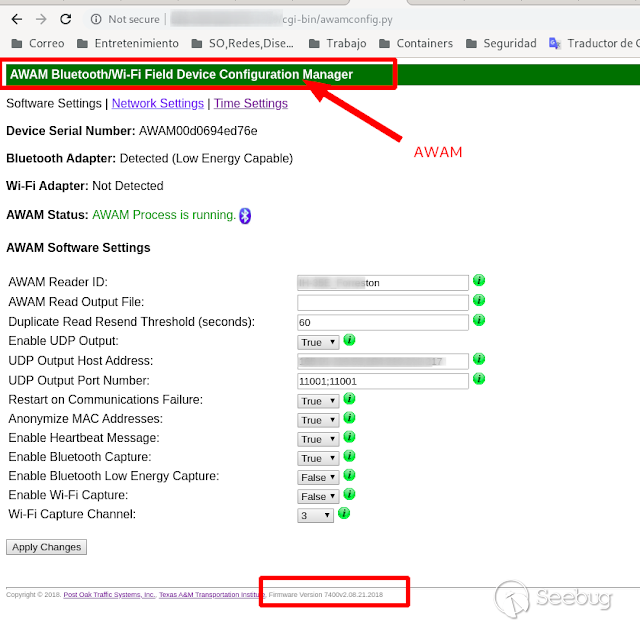640x626 pixels.
Task: Click the 'AWAM Process is running.' status text
Action: pos(164,215)
